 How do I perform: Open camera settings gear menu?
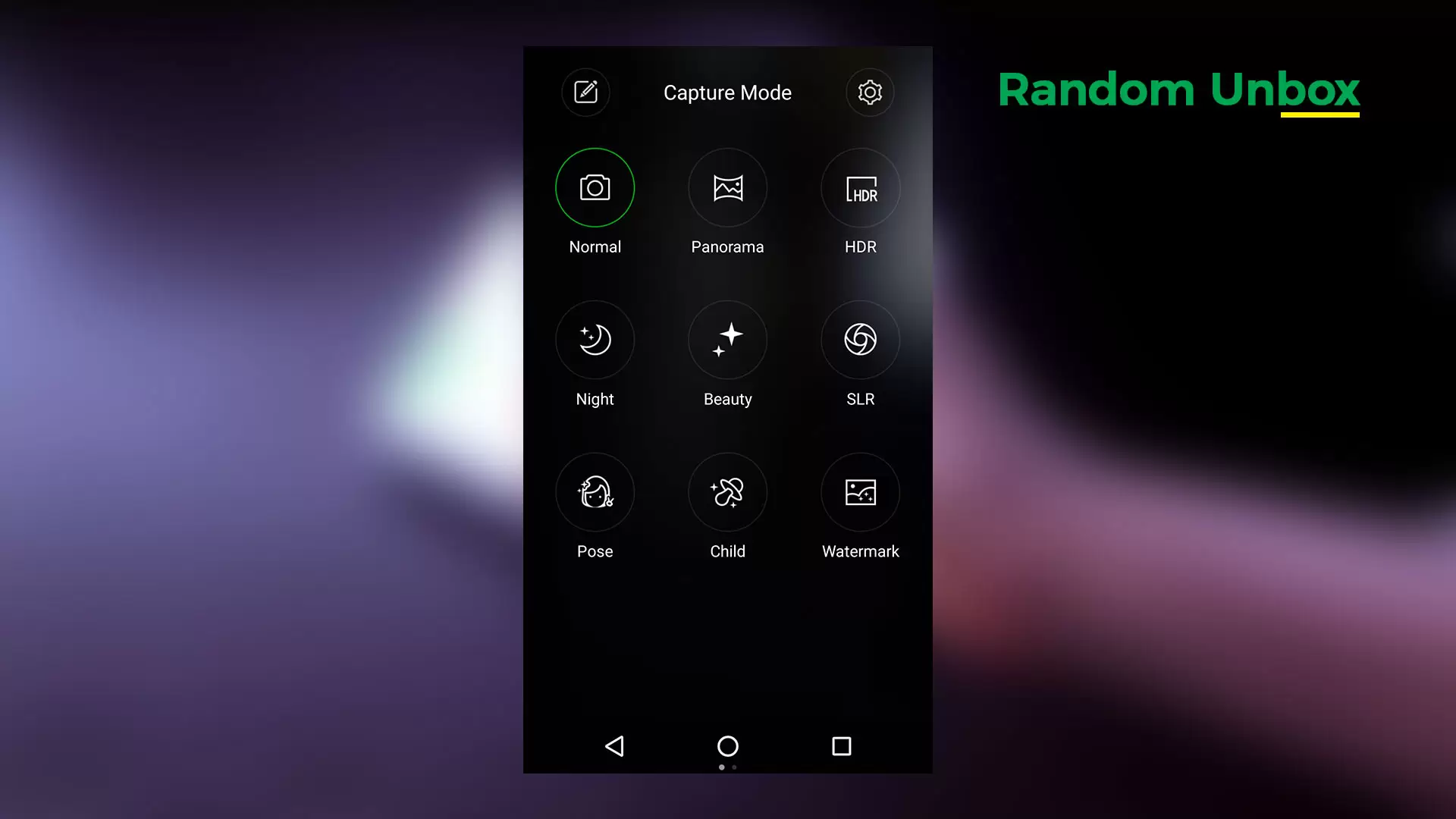coord(870,92)
